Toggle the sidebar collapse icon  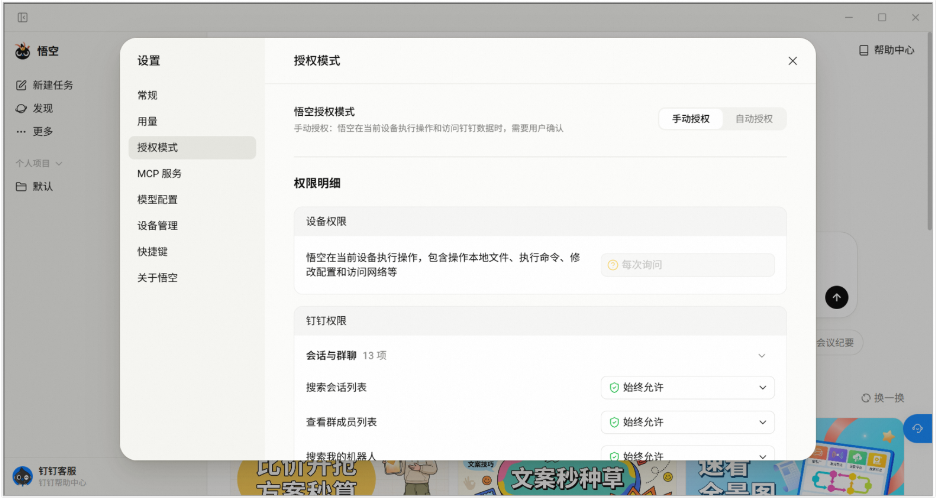tap(23, 17)
